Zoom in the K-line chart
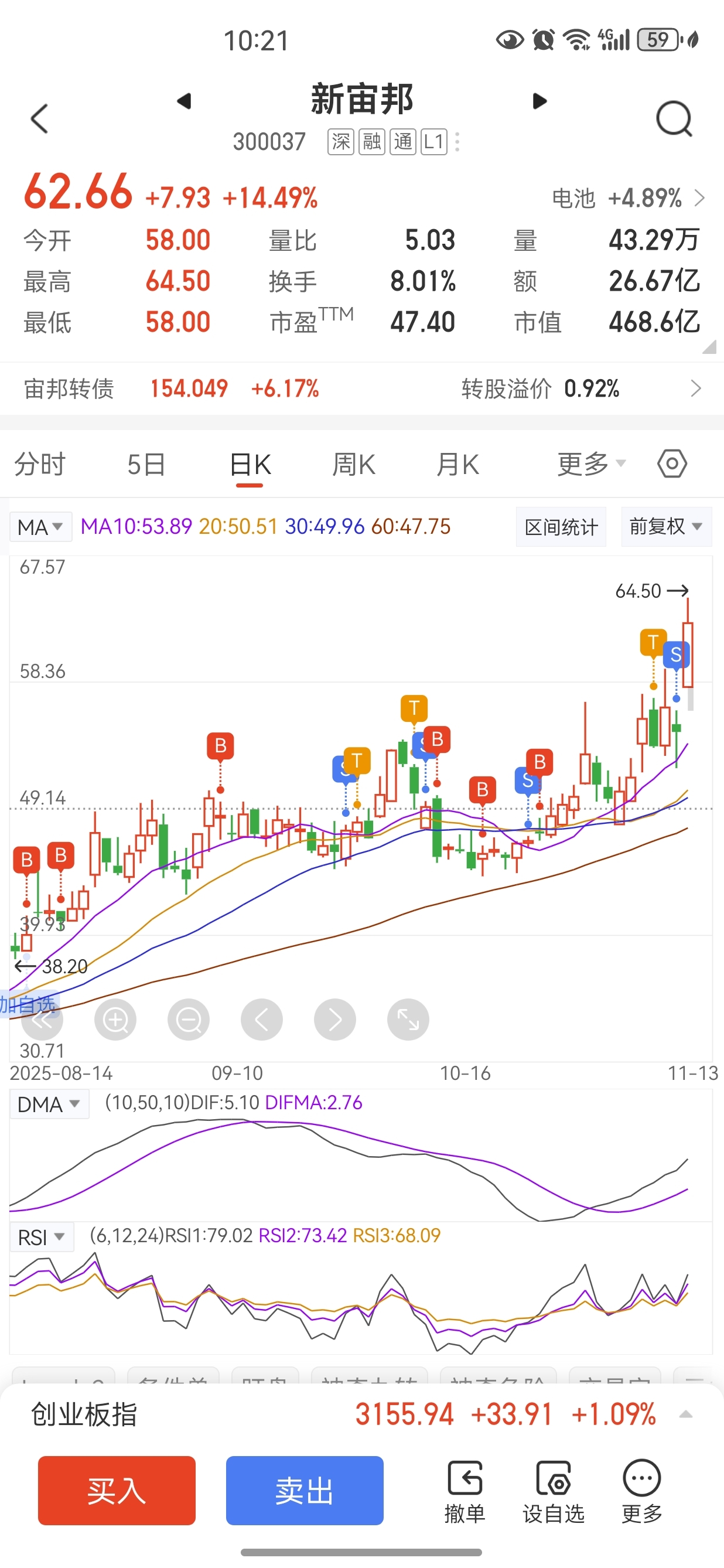Viewport: 724px width, 1568px height. click(x=115, y=1020)
